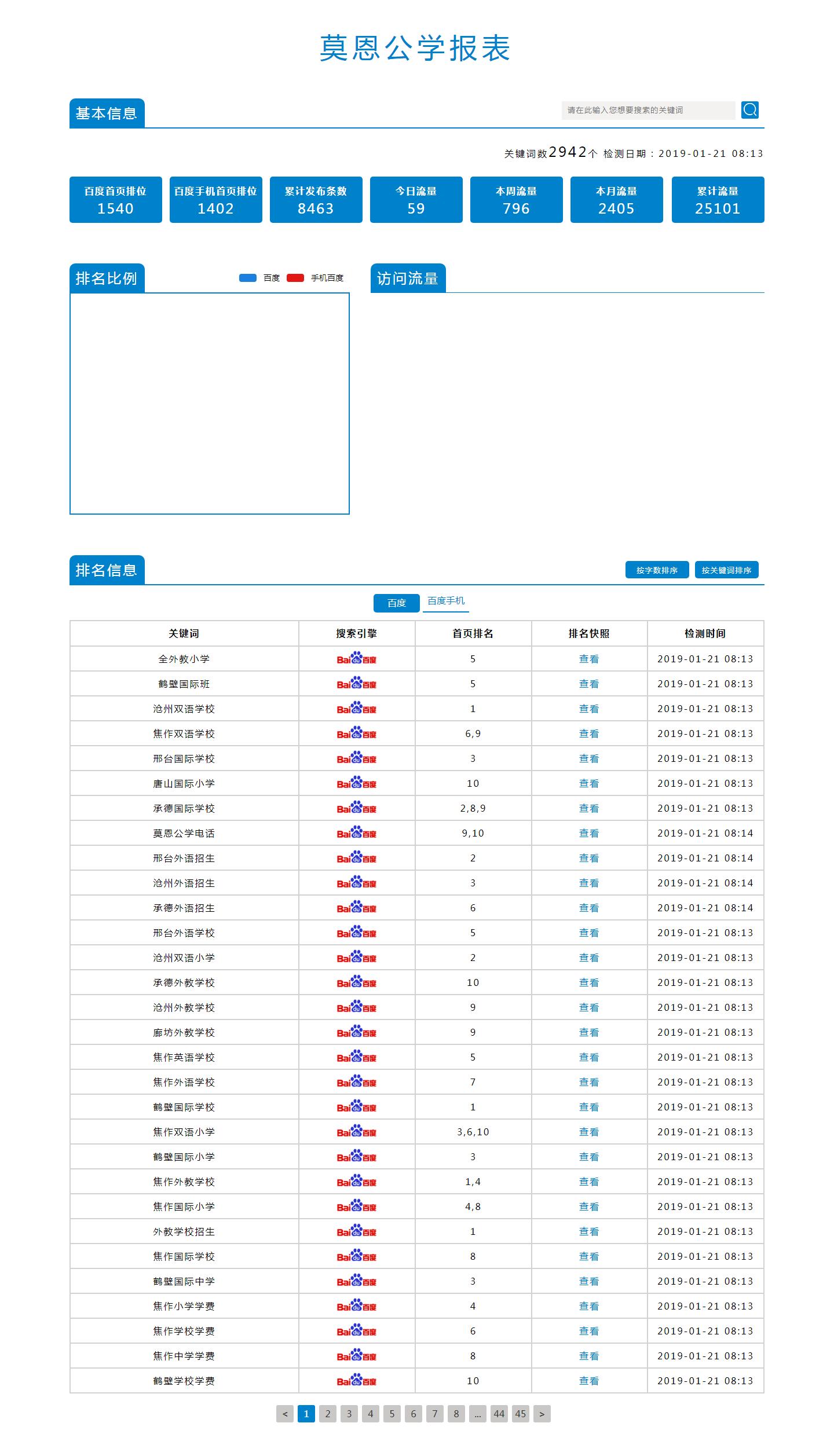Click the blue search magnifier icon
834x1456 pixels.
(750, 110)
